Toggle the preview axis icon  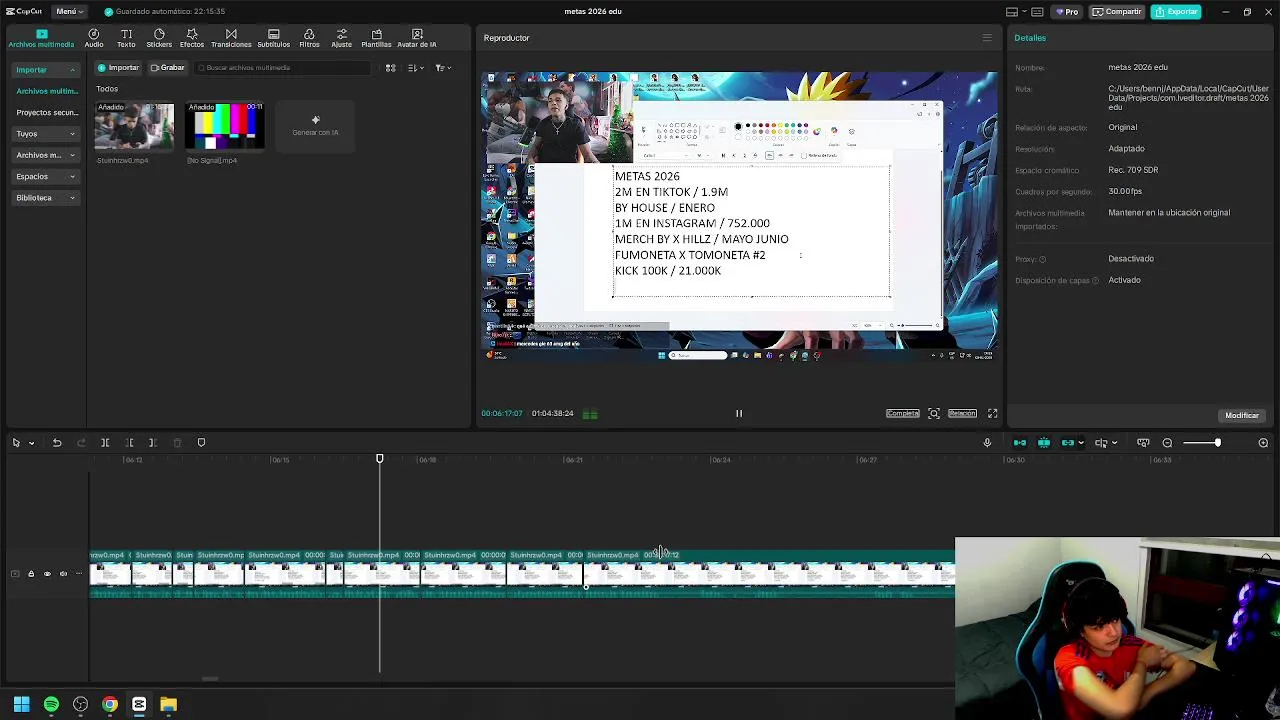pos(1100,443)
